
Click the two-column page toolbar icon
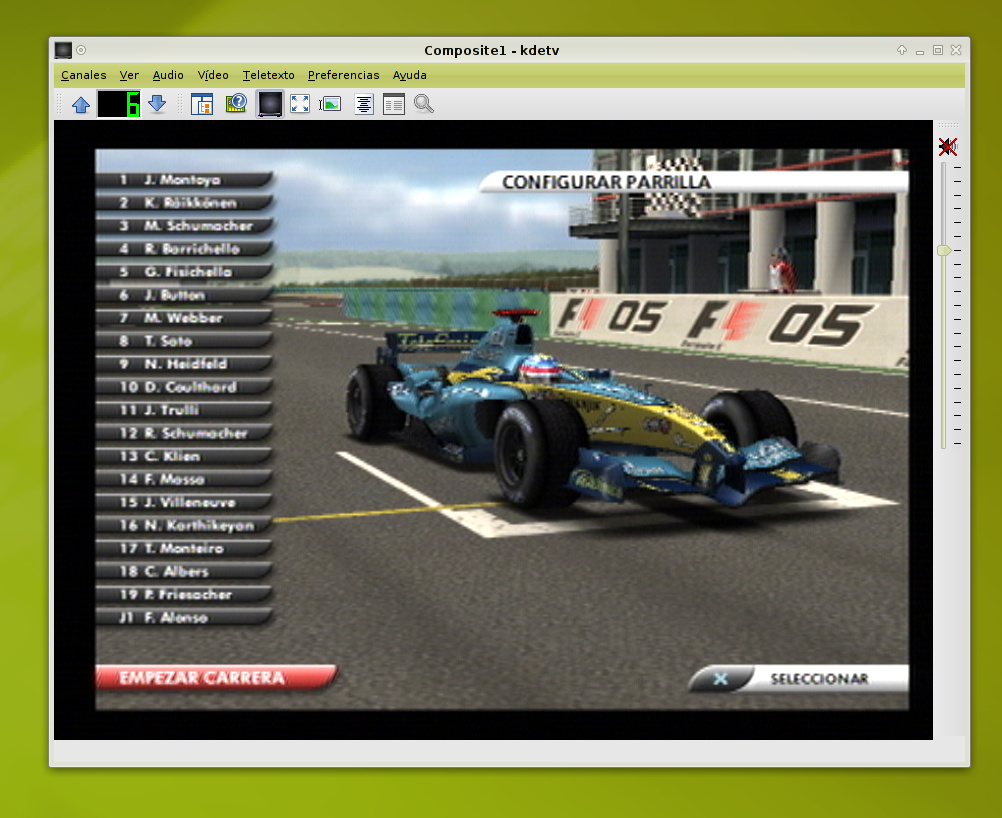pos(394,104)
